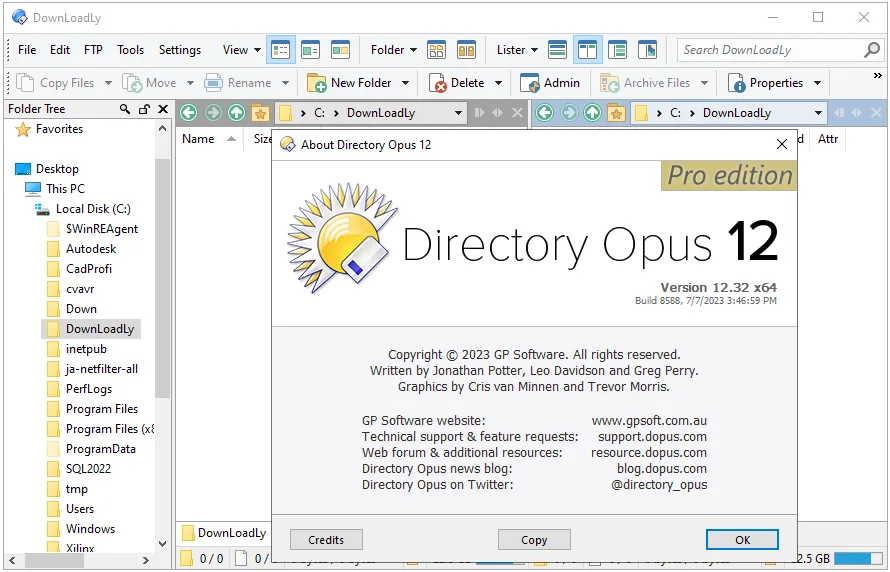The height and width of the screenshot is (572, 890).
Task: Open the Settings menu
Action: (179, 50)
